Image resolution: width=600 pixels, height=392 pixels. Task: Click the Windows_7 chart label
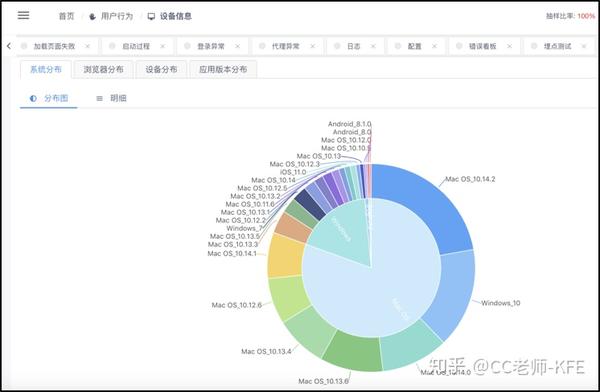coord(245,229)
